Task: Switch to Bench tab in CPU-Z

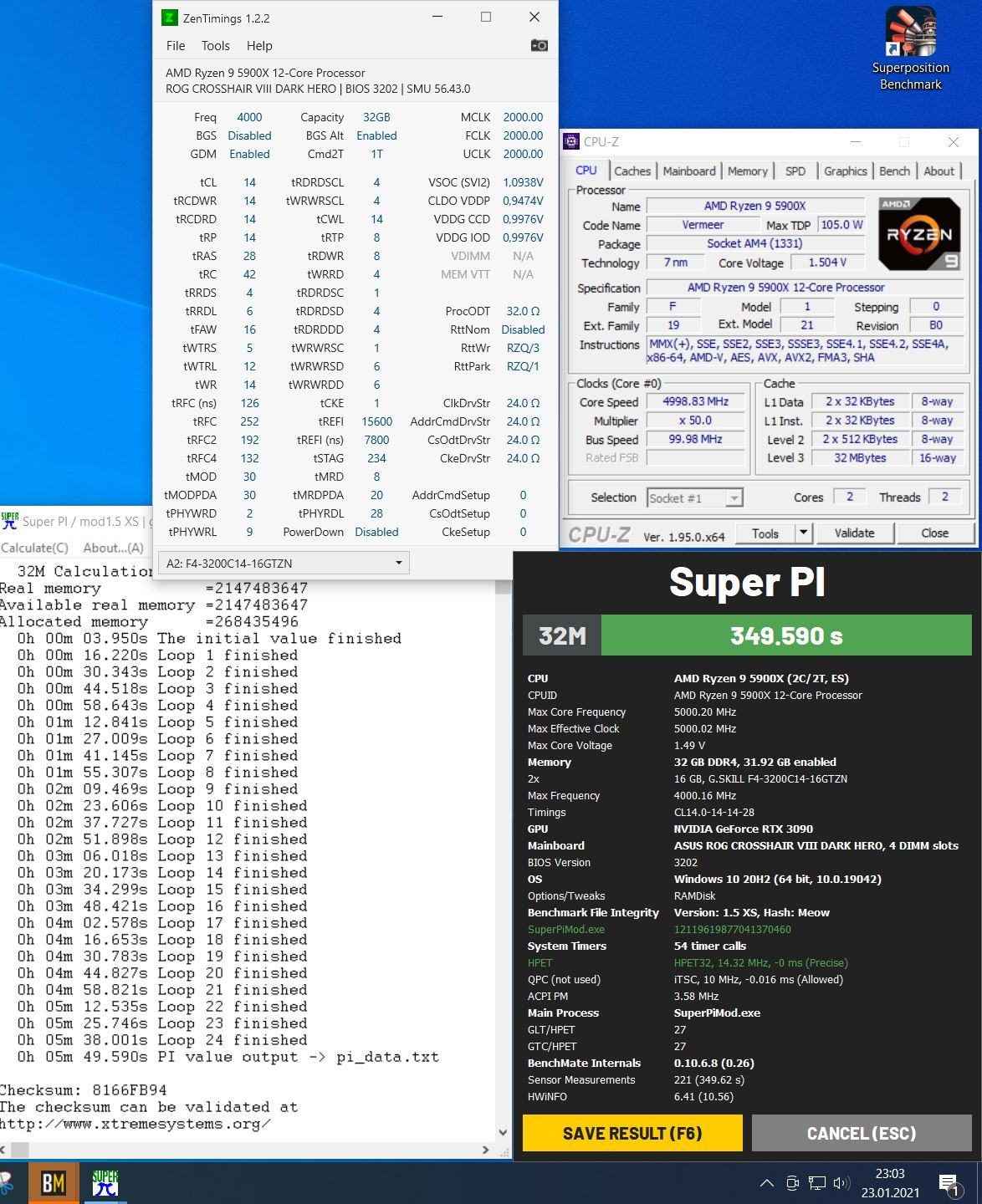Action: click(894, 171)
